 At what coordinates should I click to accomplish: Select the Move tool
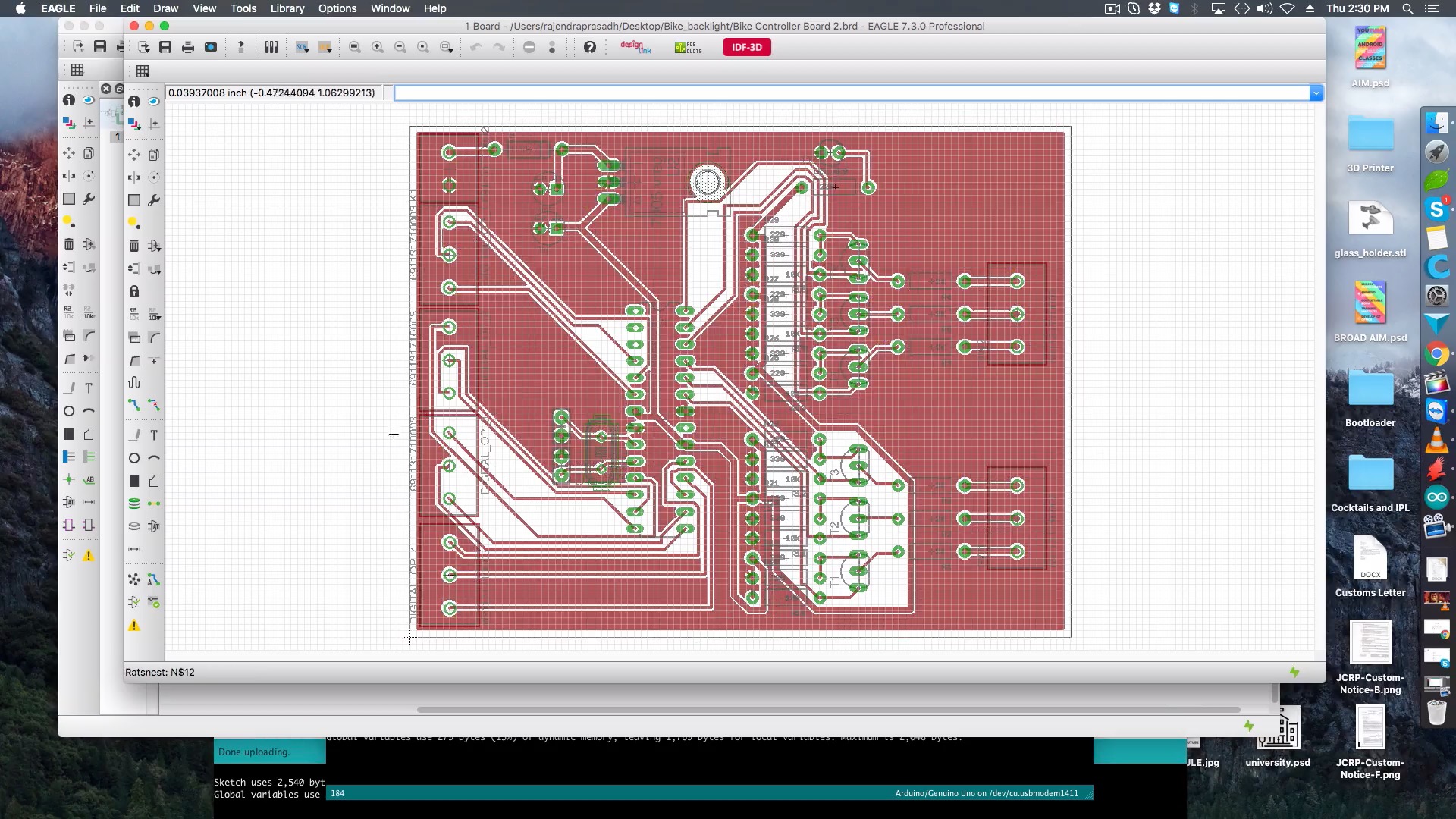[134, 154]
